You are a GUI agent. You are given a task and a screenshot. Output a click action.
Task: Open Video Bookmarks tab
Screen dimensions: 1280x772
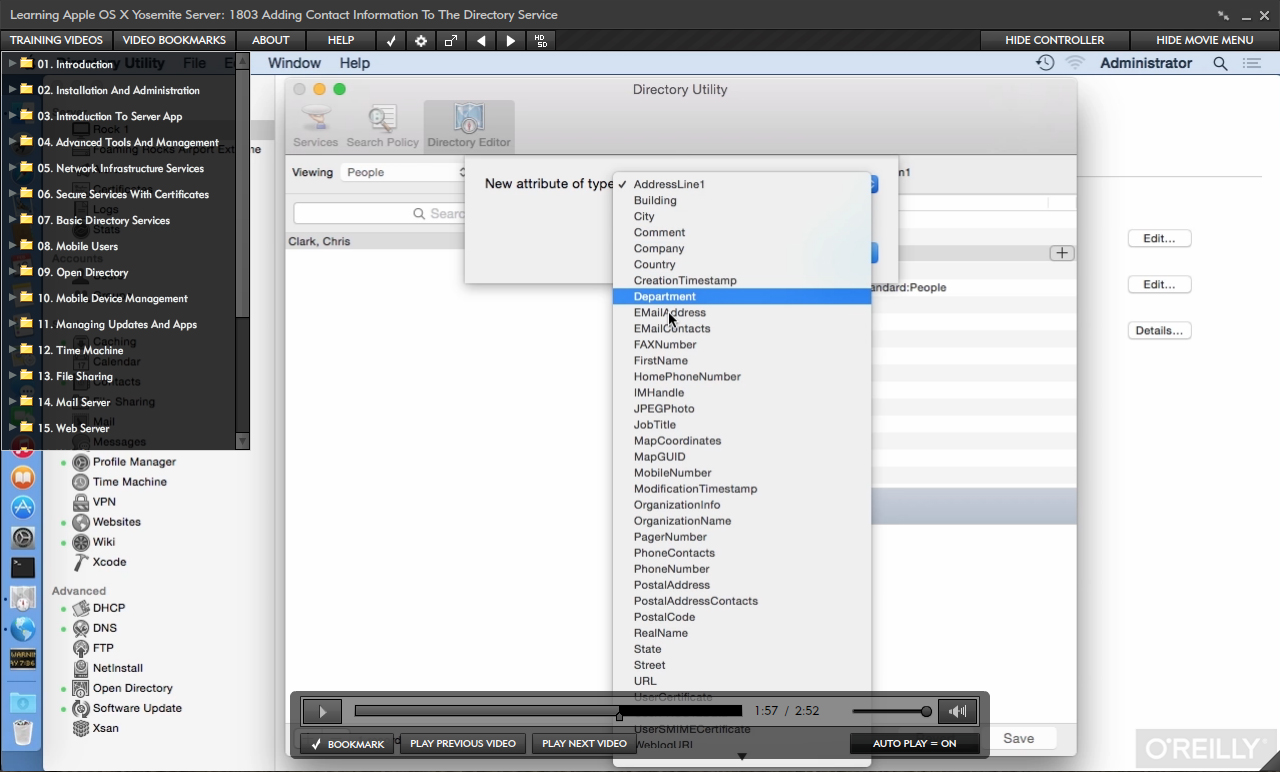[174, 40]
